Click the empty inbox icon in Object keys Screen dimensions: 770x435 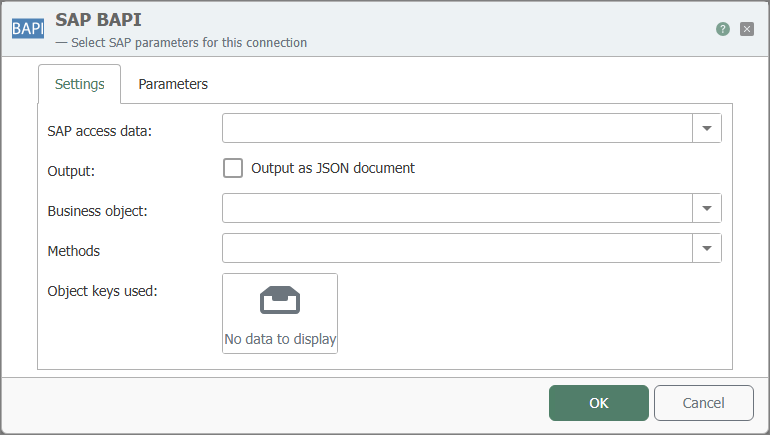(x=280, y=299)
